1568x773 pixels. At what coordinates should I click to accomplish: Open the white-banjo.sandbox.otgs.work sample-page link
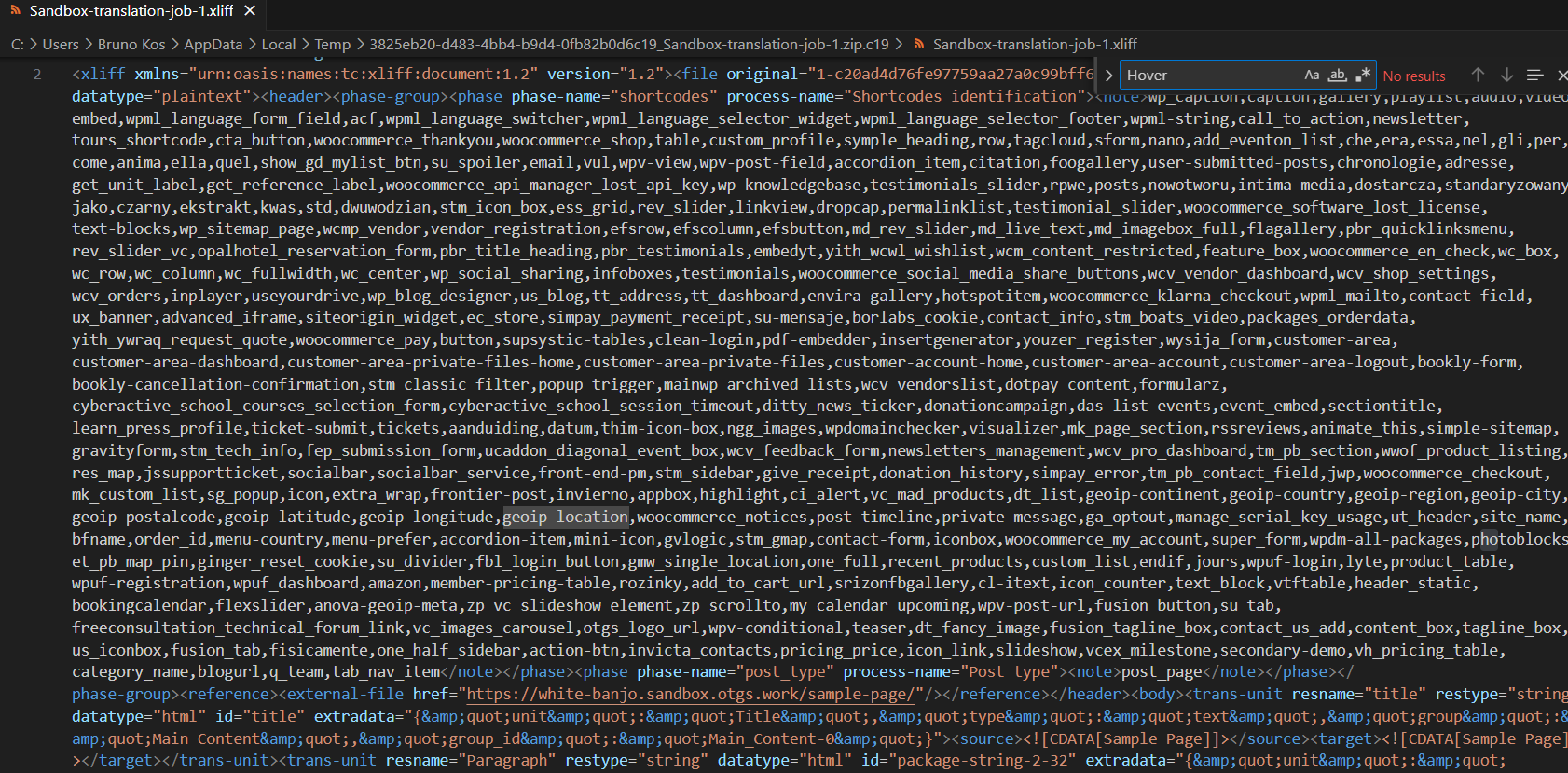click(x=691, y=694)
